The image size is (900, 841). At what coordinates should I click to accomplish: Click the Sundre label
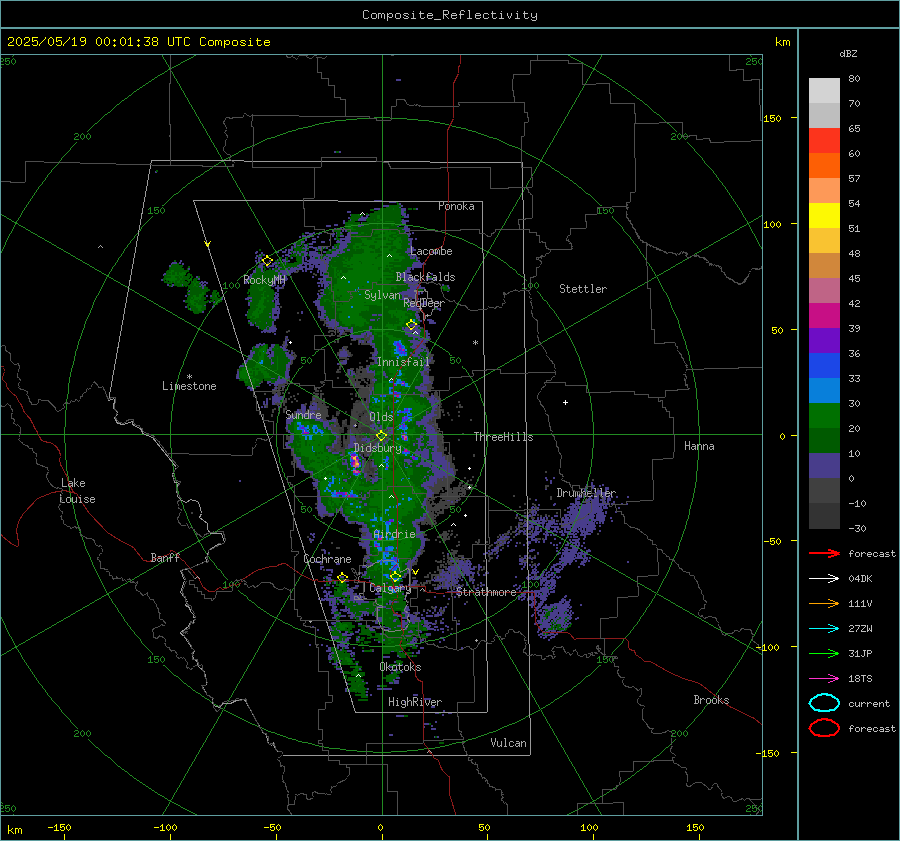(x=303, y=414)
